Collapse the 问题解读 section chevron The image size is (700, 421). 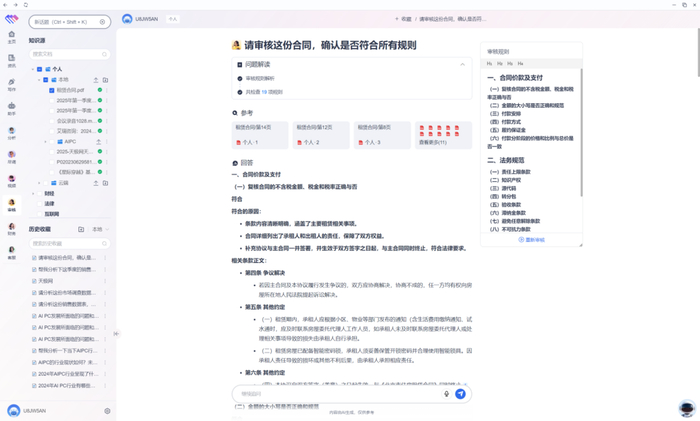[x=462, y=64]
